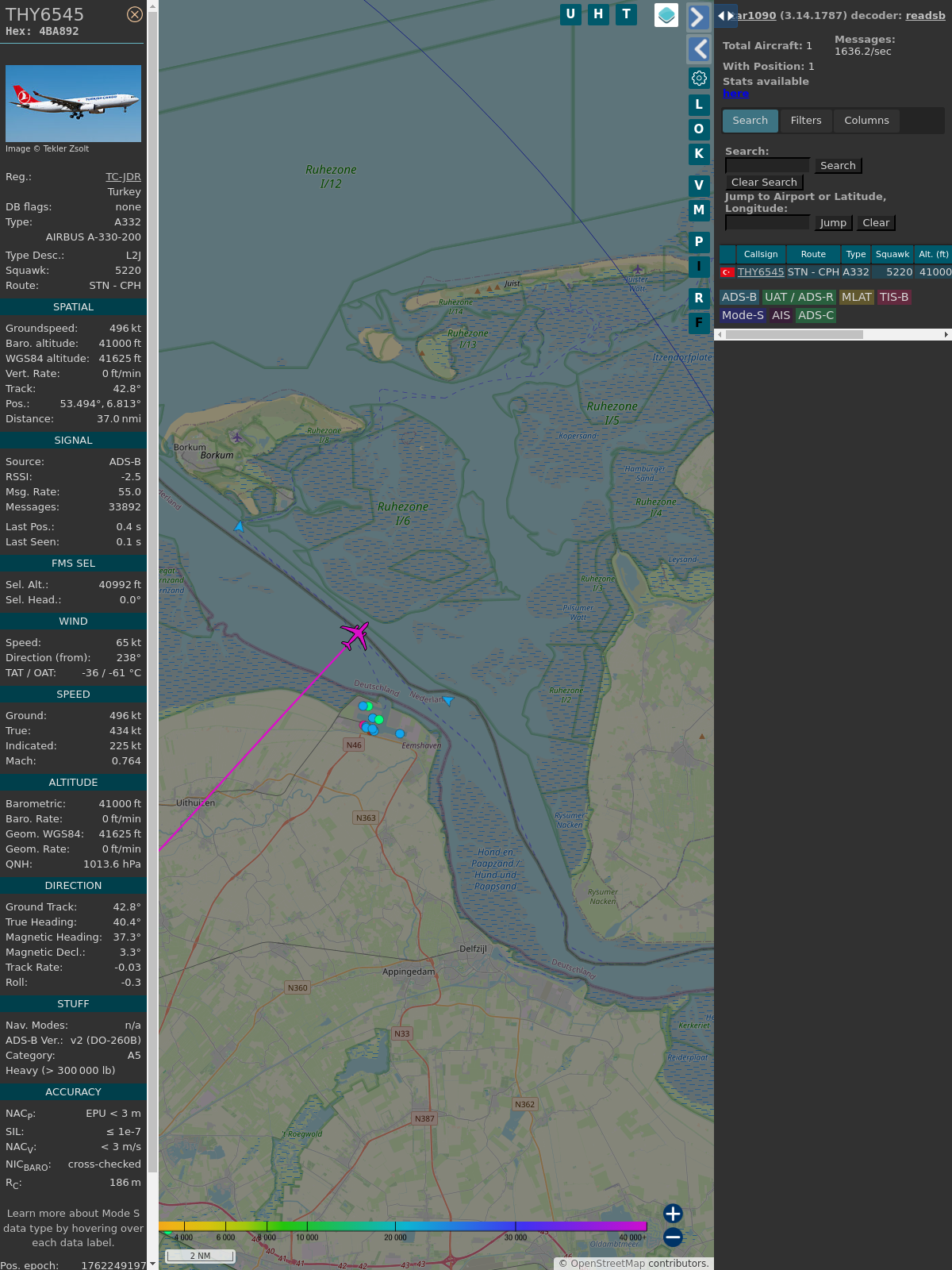Switch to the Search tab

(750, 121)
